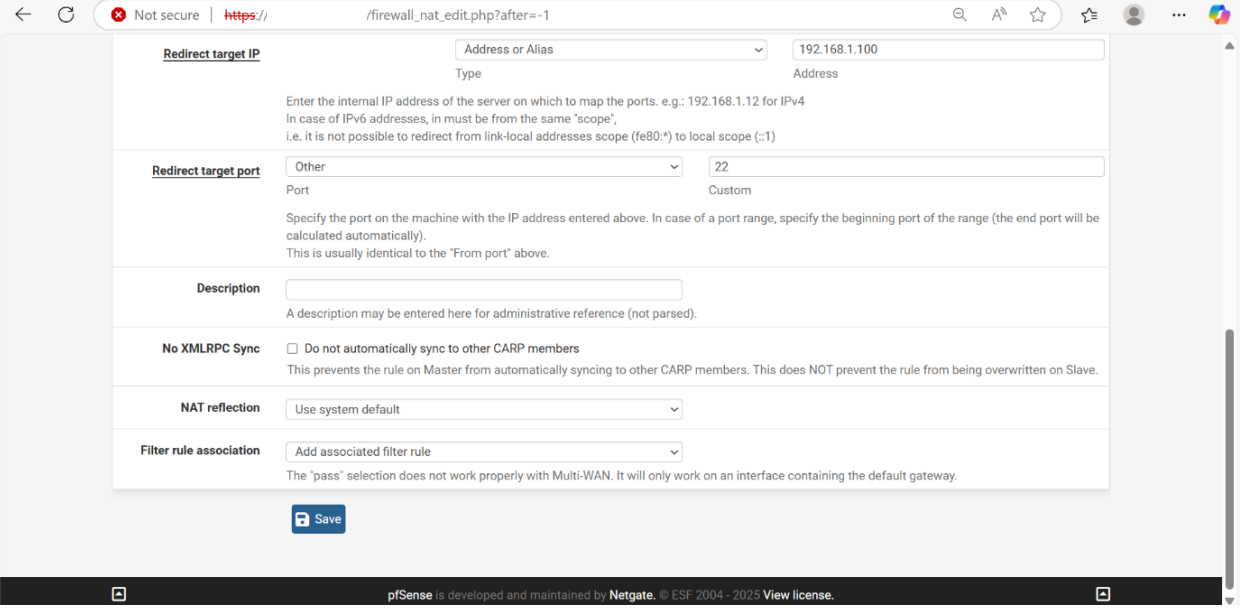Click the Not secure warning icon
1240x609 pixels.
point(119,15)
